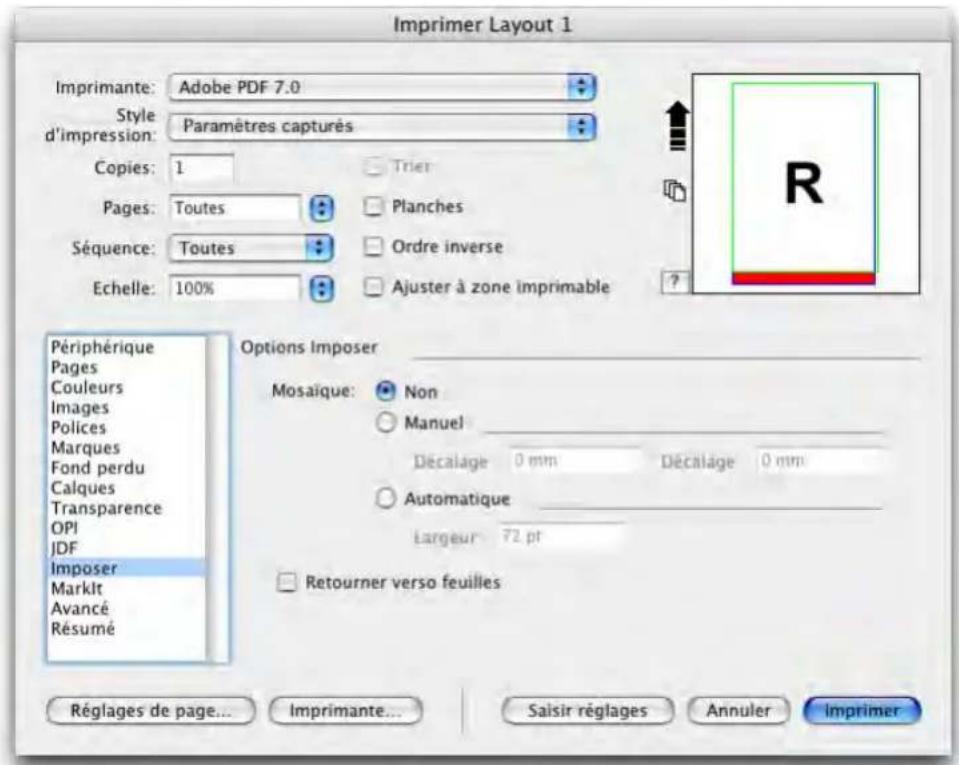Enable the Ordre inverse checkbox
The image size is (959, 765).
coord(373,247)
